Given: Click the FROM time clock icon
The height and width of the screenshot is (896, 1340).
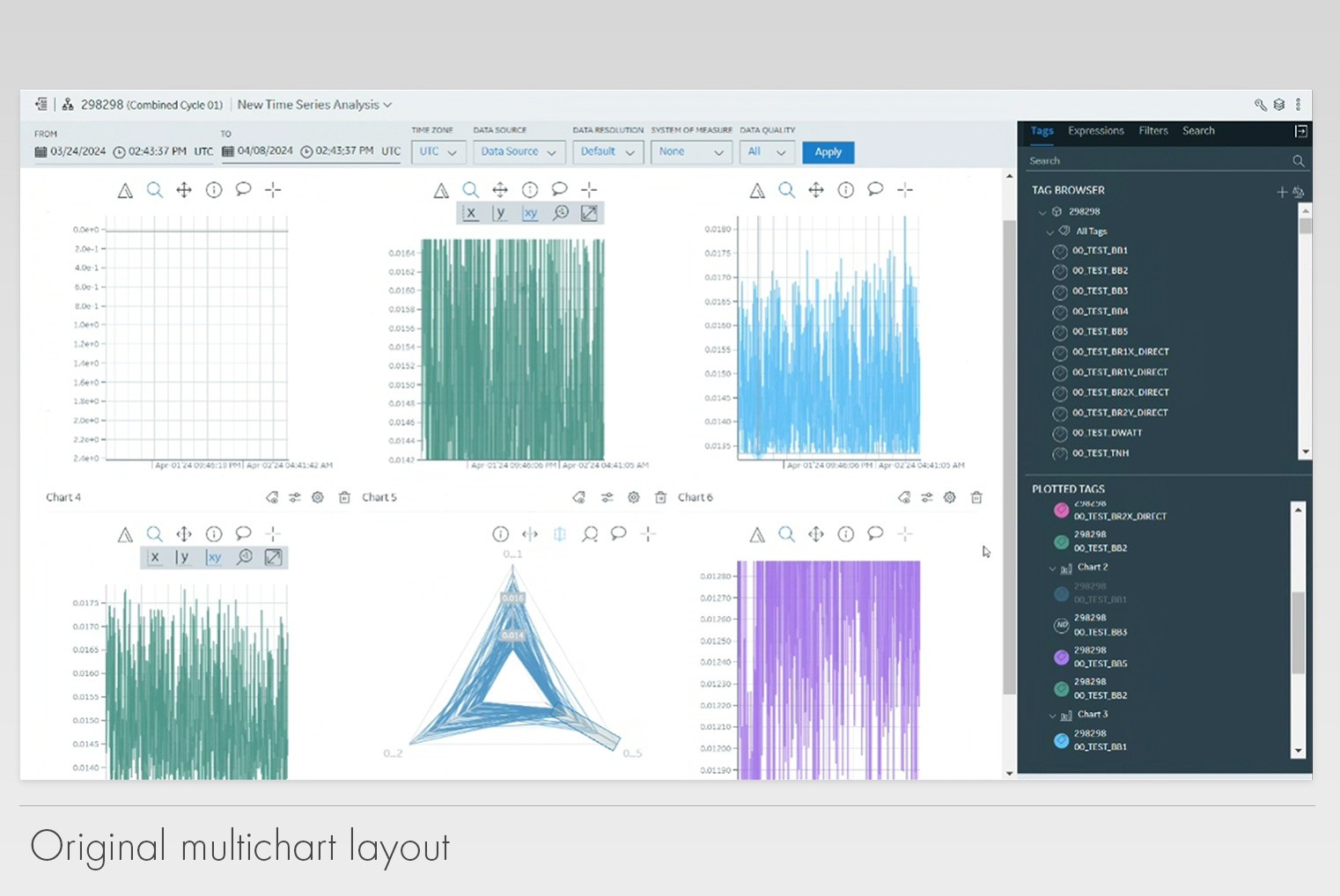Looking at the screenshot, I should [x=120, y=152].
